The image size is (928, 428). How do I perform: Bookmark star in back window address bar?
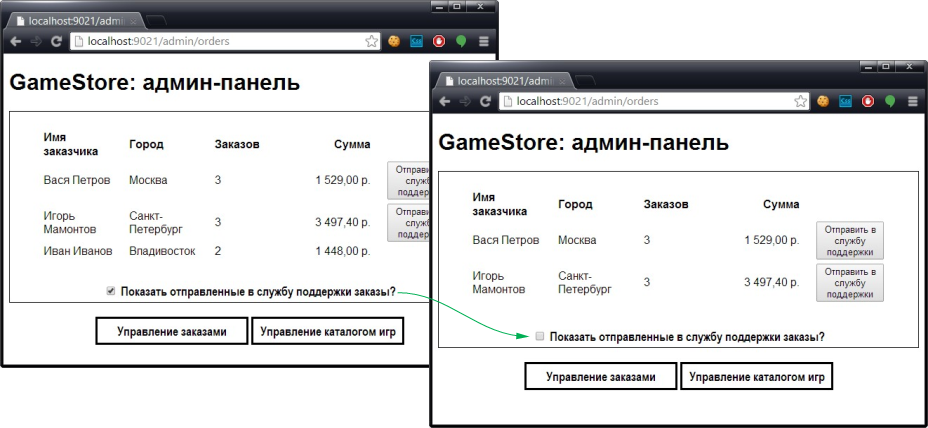coord(371,41)
